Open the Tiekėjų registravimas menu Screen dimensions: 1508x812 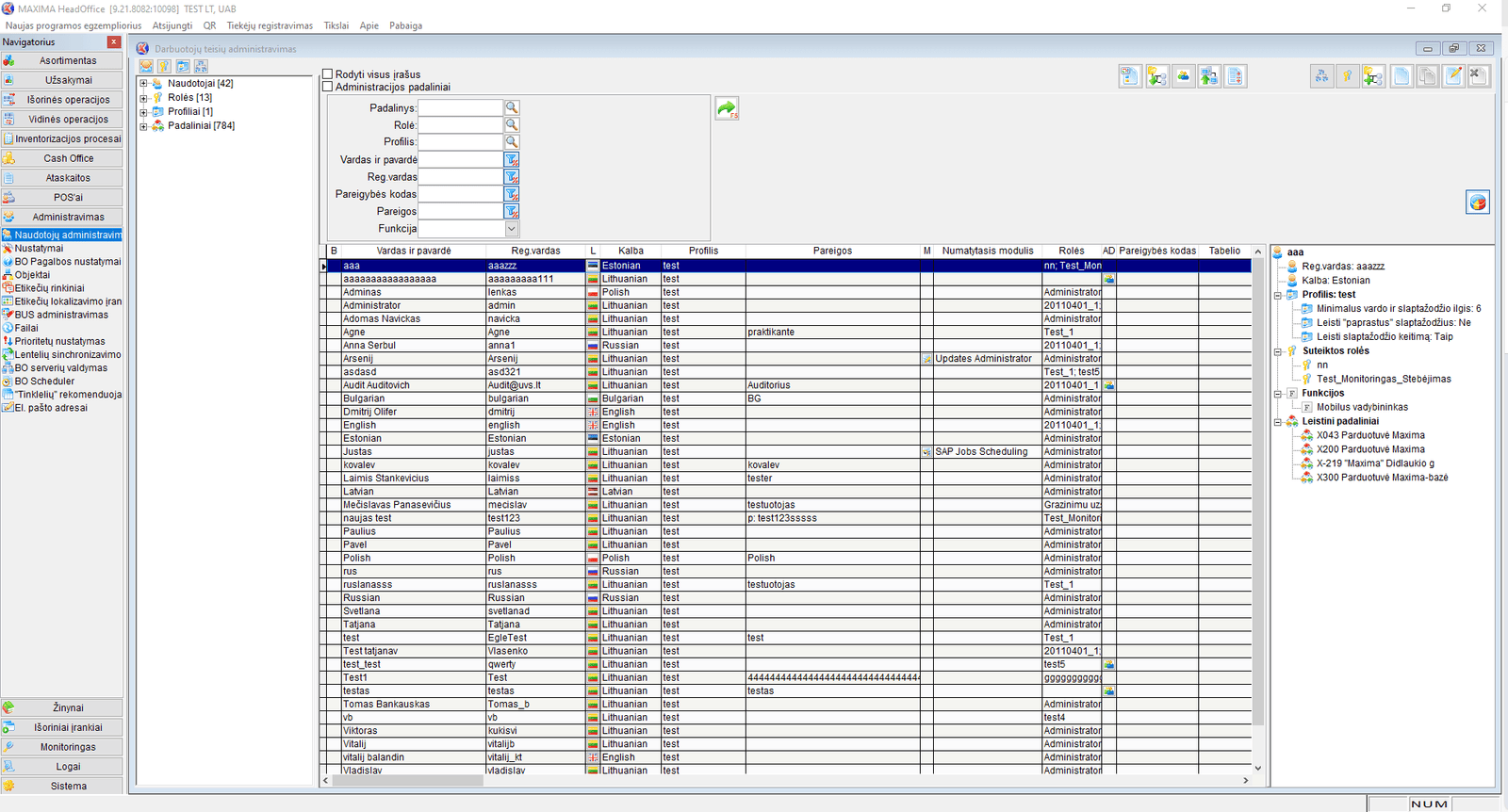[270, 25]
